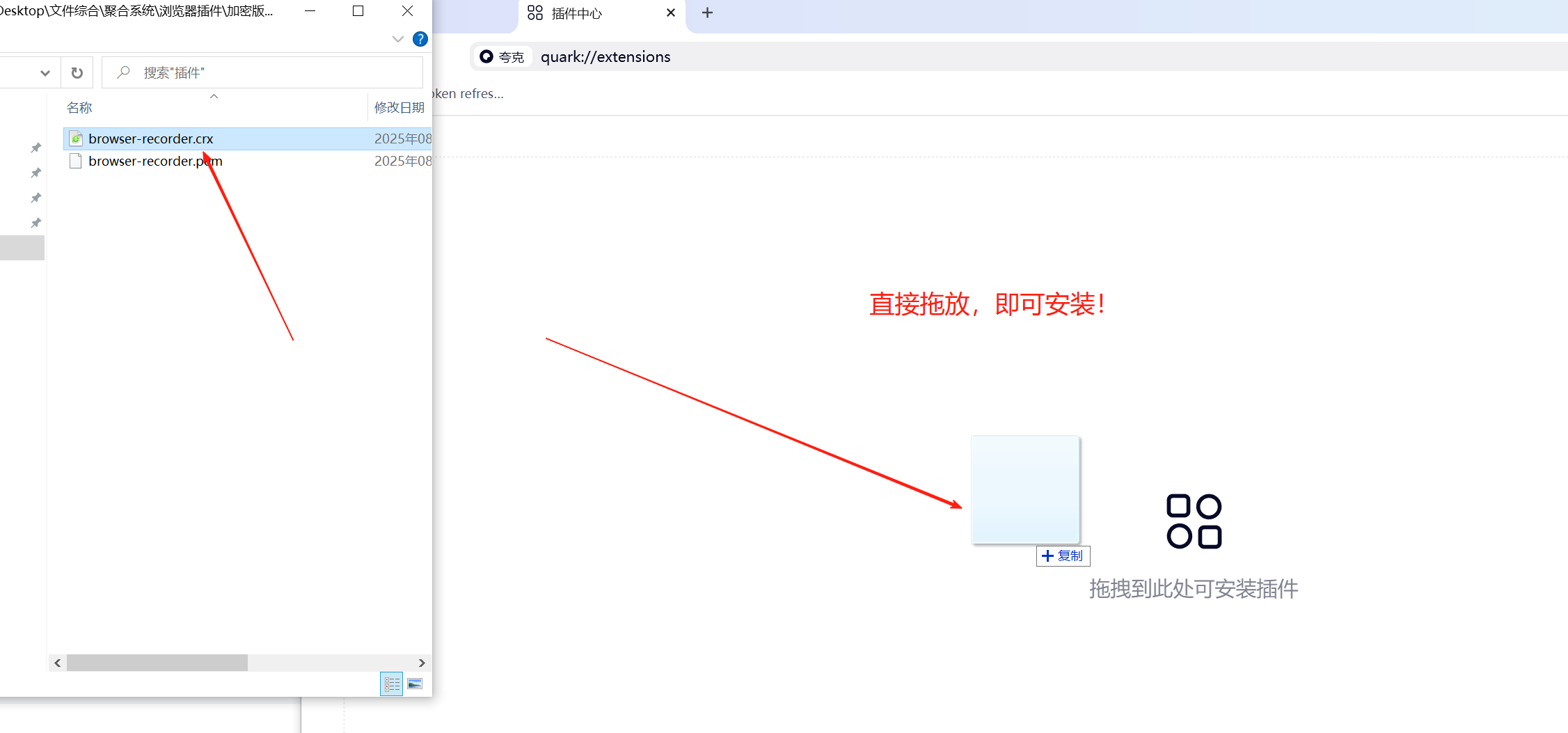1568x733 pixels.
Task: Switch to details list view
Action: coord(392,684)
